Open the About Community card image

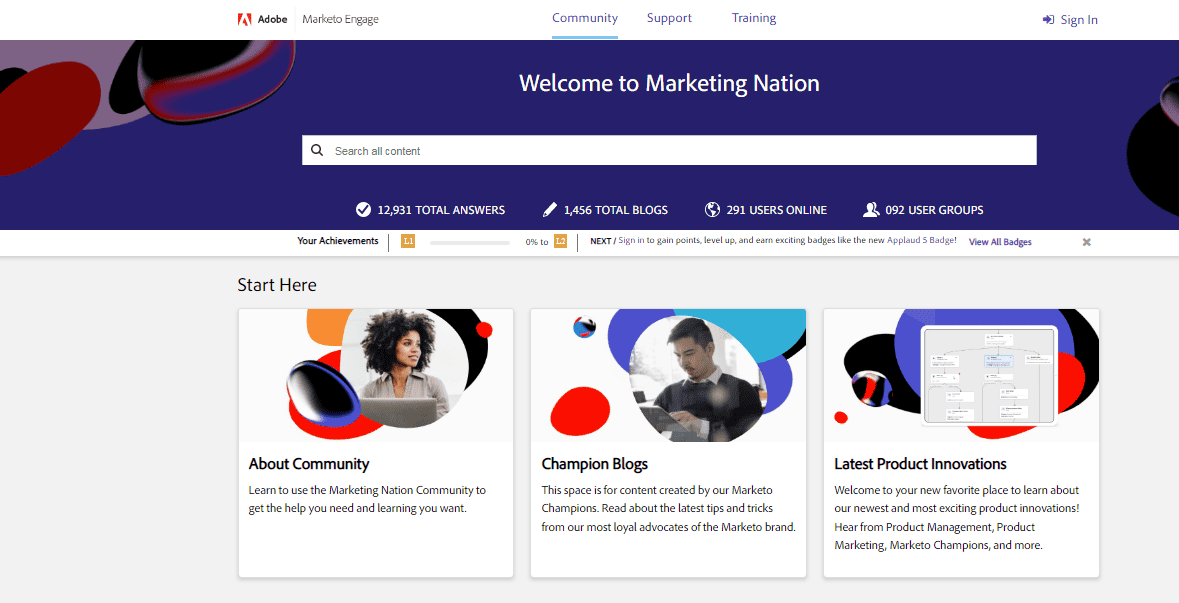376,375
